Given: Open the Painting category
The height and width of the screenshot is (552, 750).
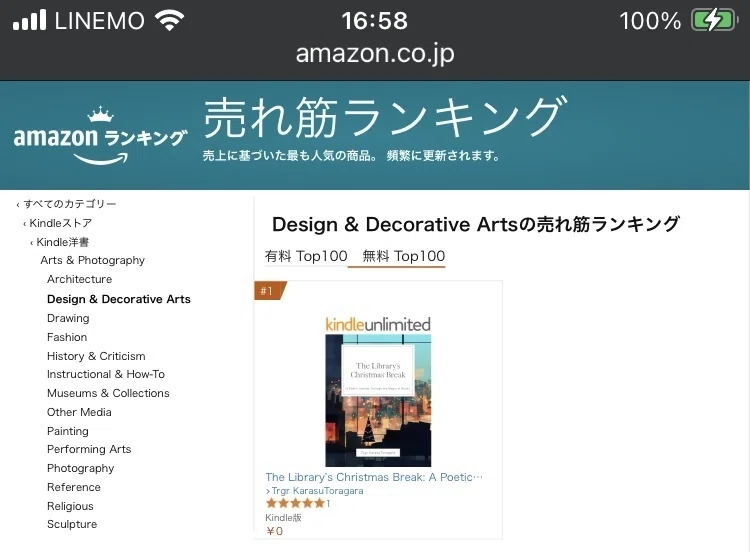Looking at the screenshot, I should tap(67, 431).
